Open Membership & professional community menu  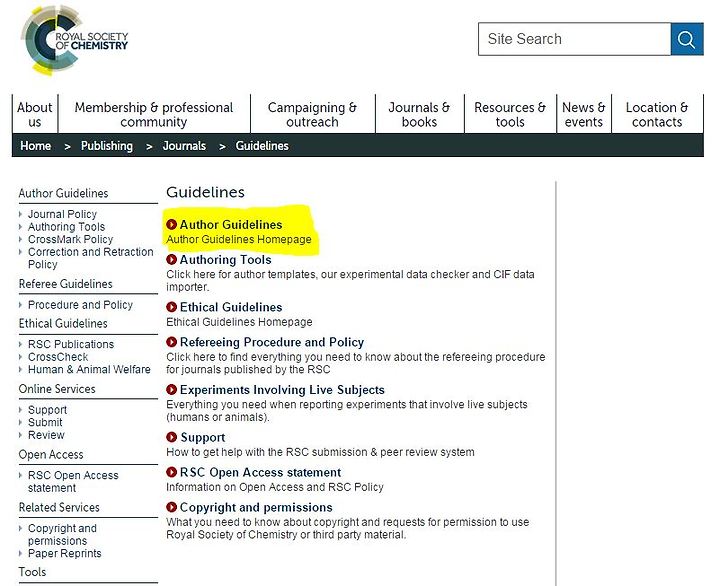click(x=154, y=114)
